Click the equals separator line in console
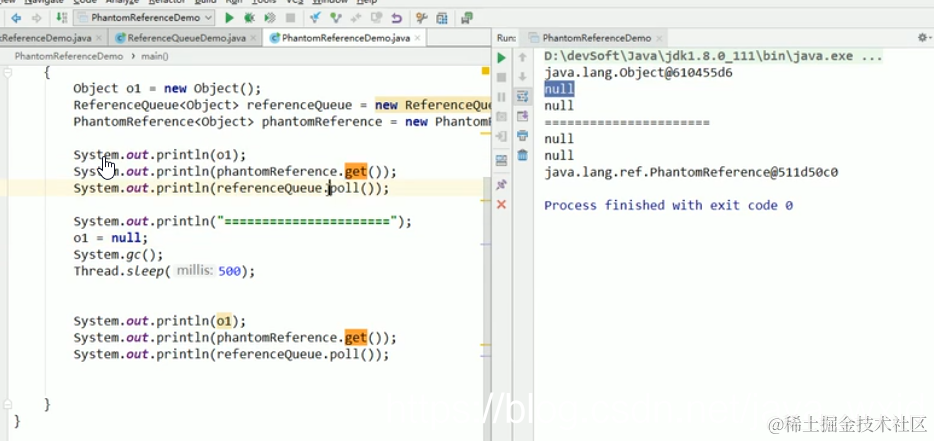934x441 pixels. click(x=627, y=123)
